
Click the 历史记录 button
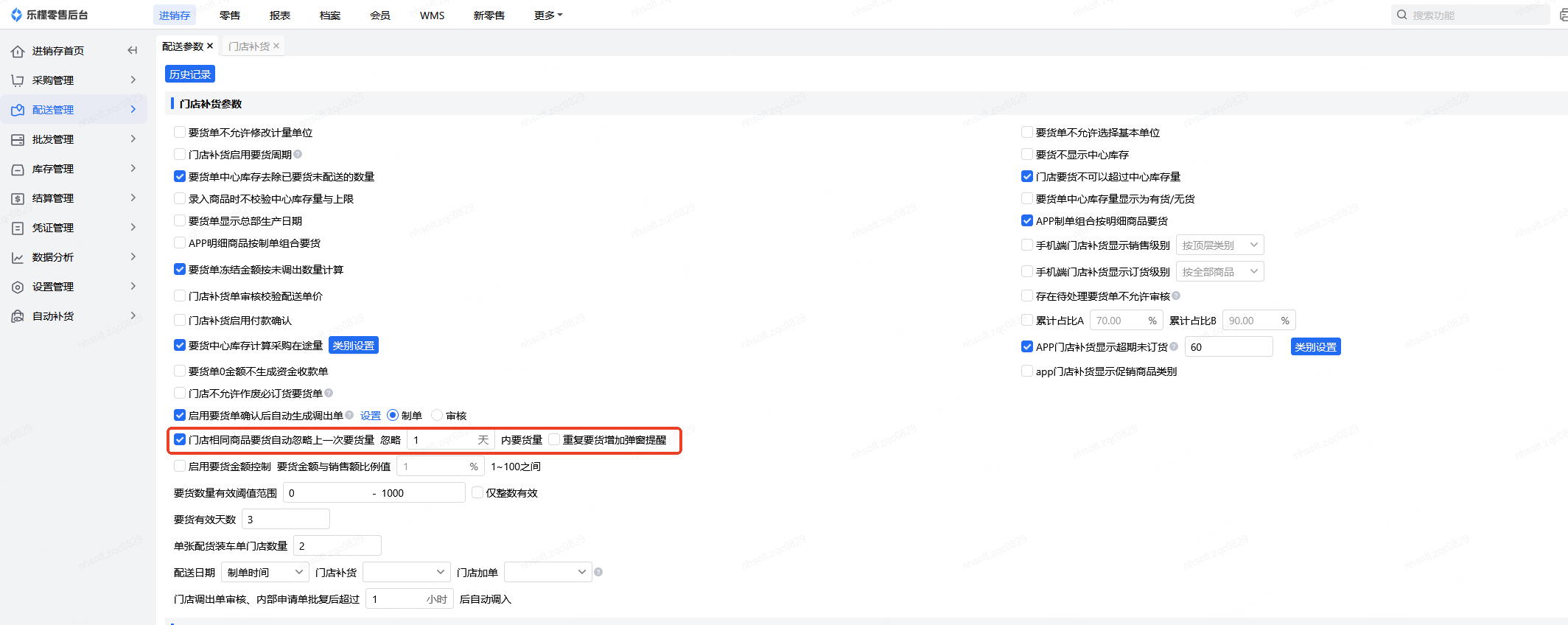point(190,74)
